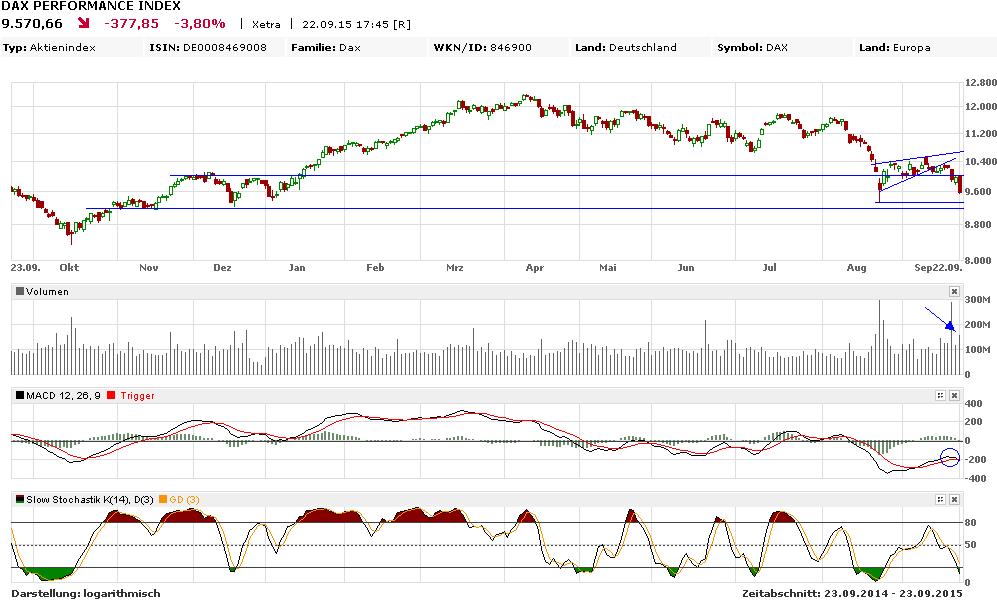Close the MACD indicator panel

[x=954, y=396]
